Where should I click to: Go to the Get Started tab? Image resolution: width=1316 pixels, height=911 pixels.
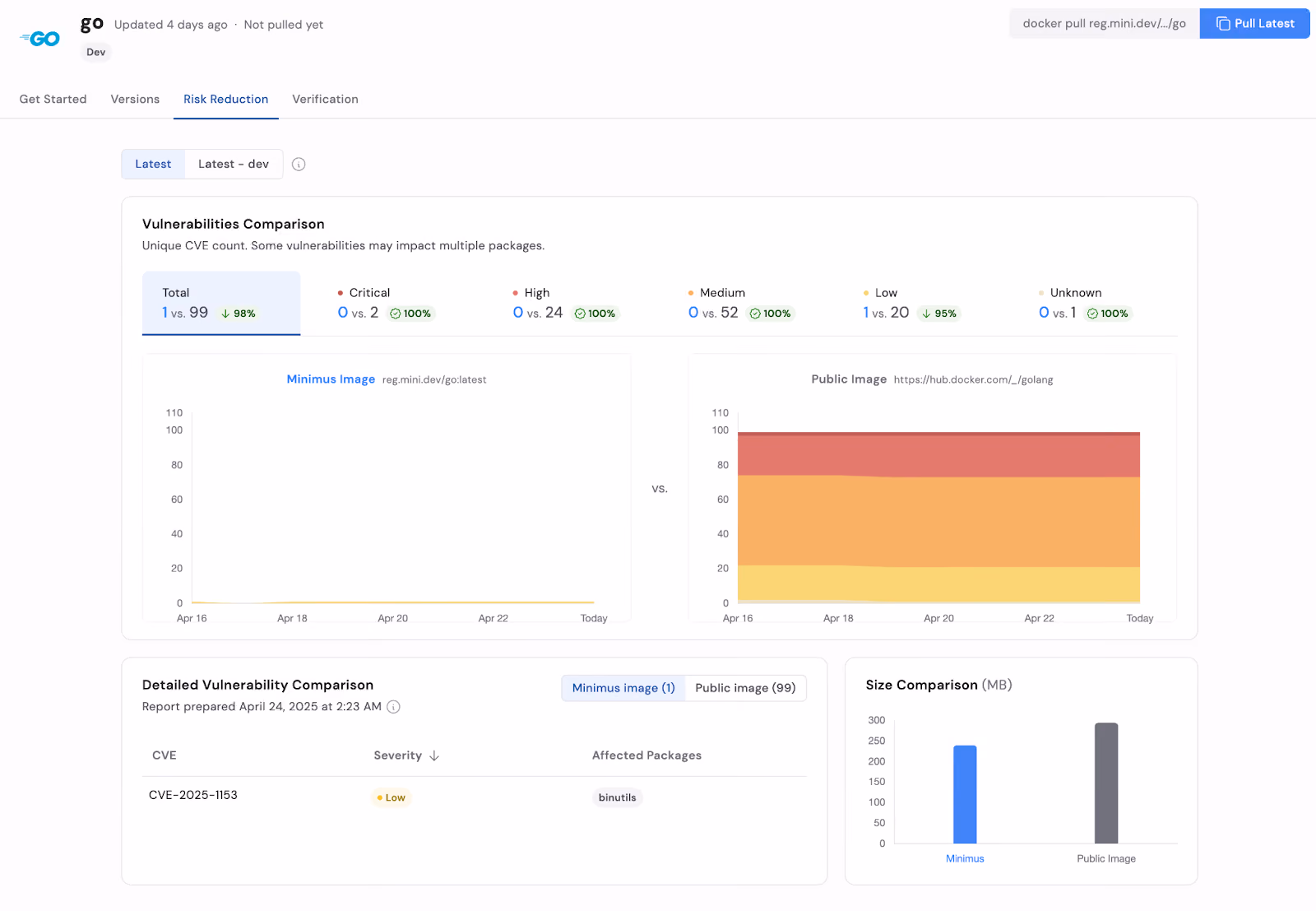(53, 99)
